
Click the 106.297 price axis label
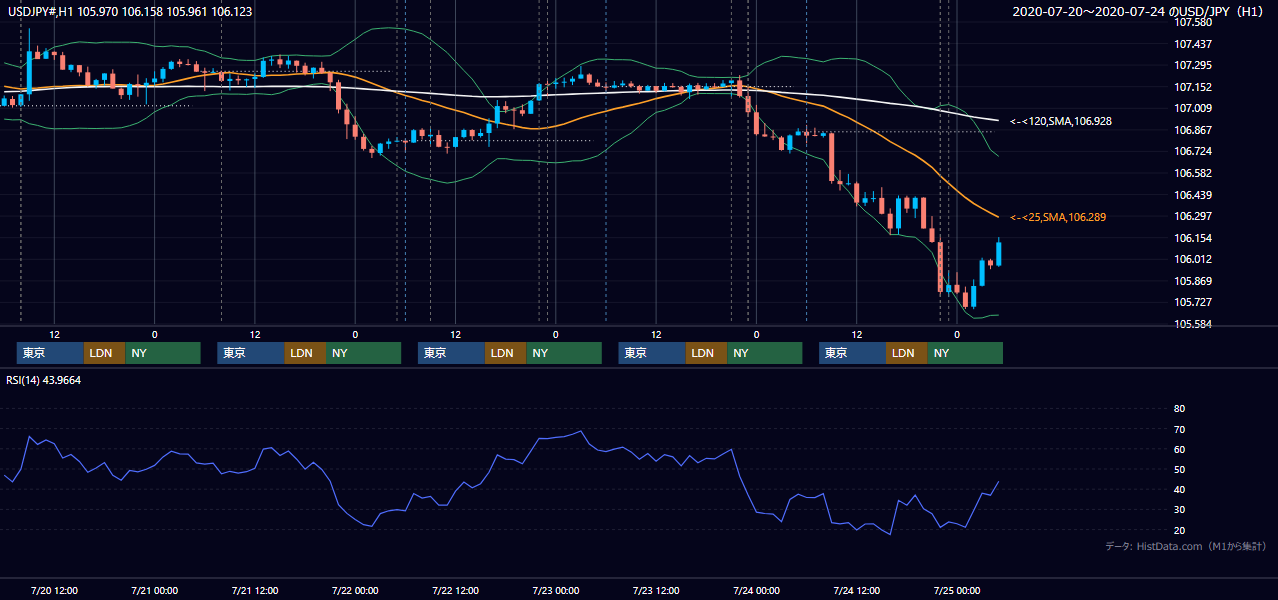(1192, 216)
